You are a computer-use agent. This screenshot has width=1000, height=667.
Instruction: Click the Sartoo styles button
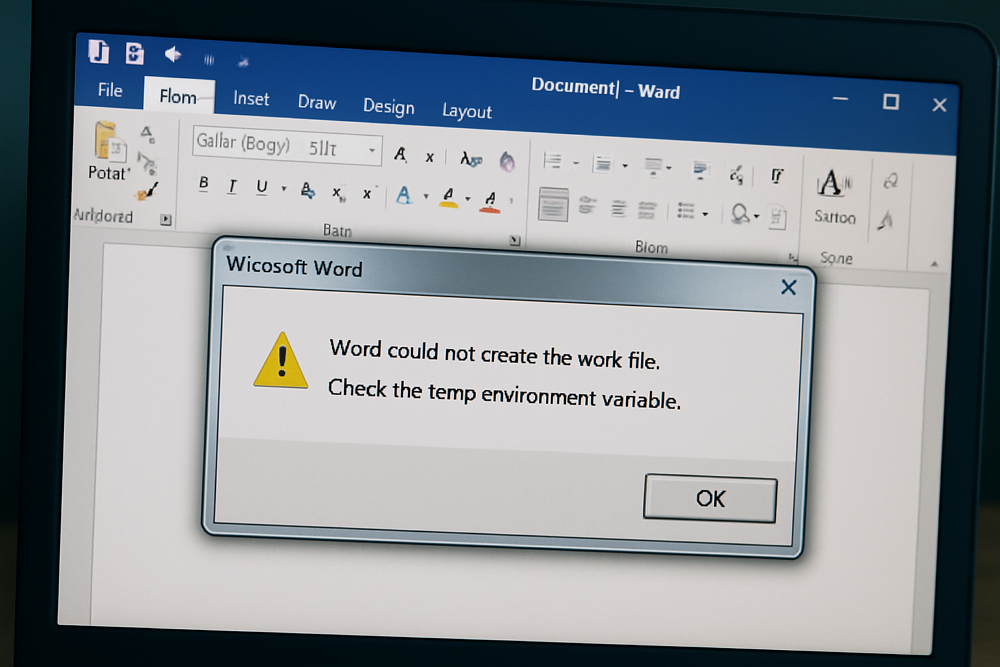(834, 196)
